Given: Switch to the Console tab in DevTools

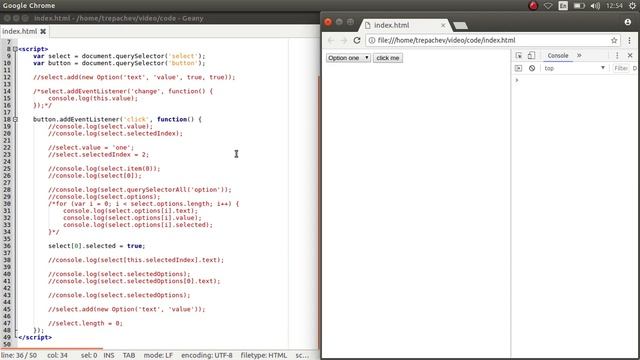Looking at the screenshot, I should point(558,56).
